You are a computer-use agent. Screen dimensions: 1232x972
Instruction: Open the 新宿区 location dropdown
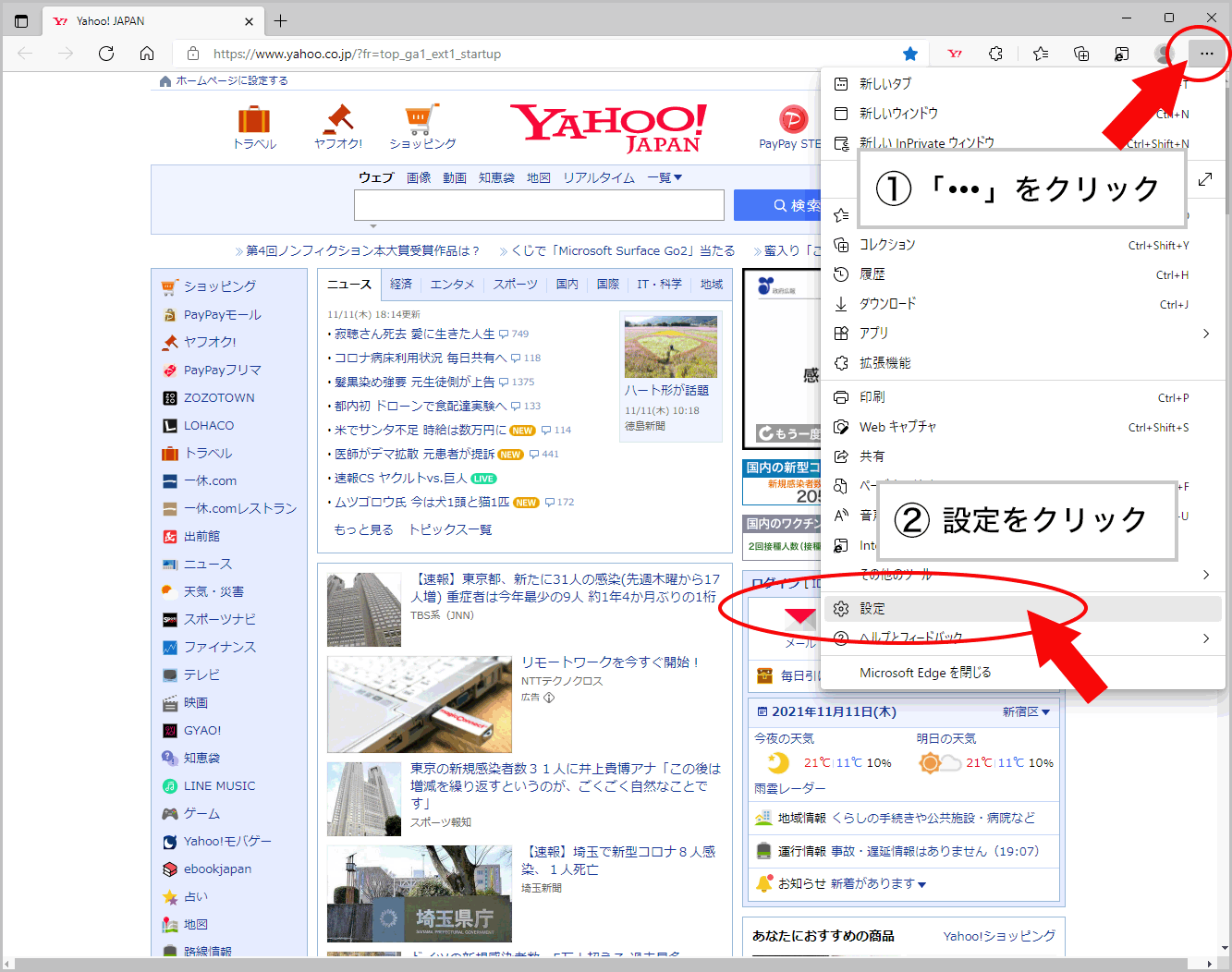[x=1026, y=712]
